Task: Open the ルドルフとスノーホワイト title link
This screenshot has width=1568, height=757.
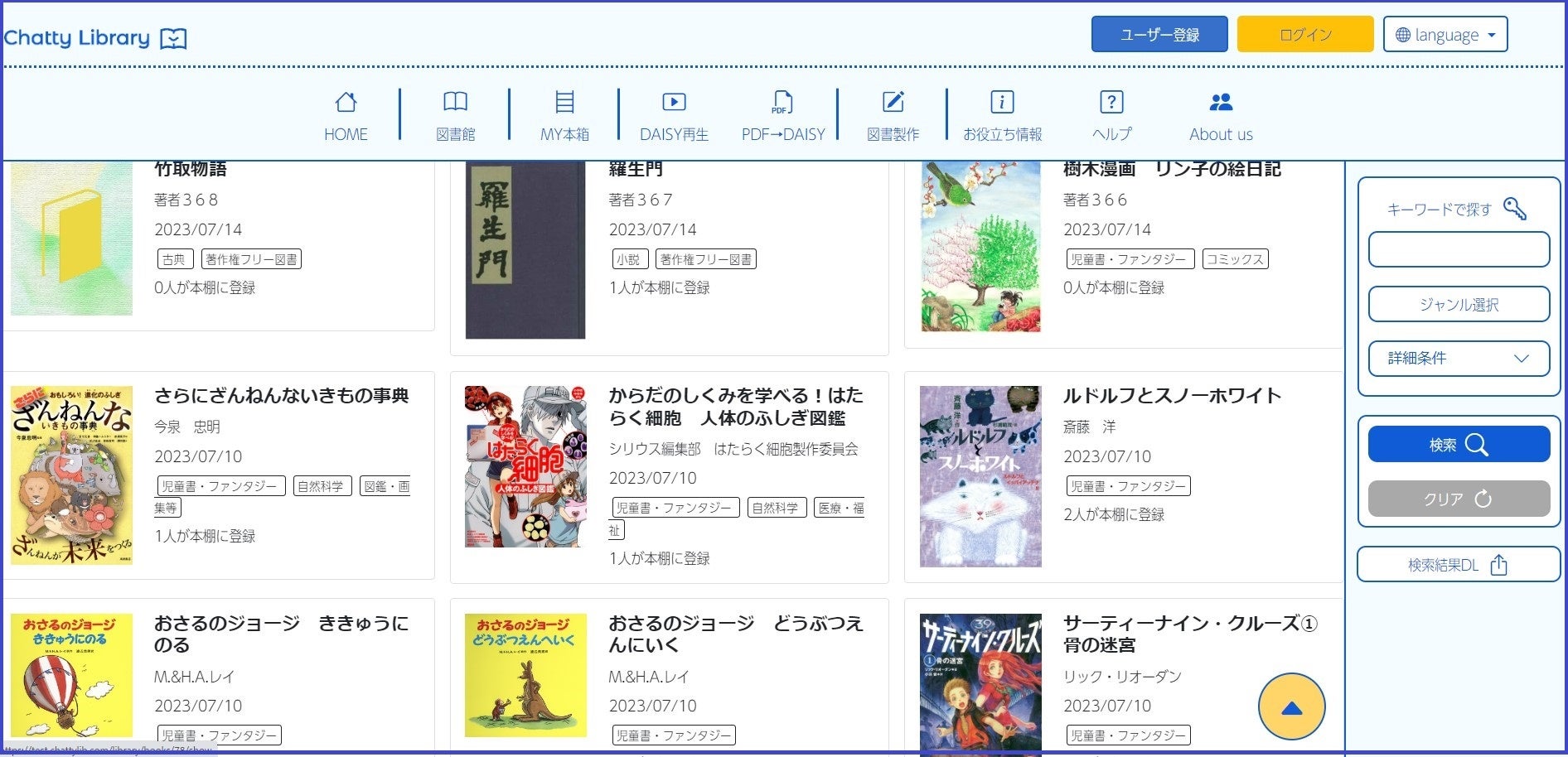Action: pos(1172,396)
